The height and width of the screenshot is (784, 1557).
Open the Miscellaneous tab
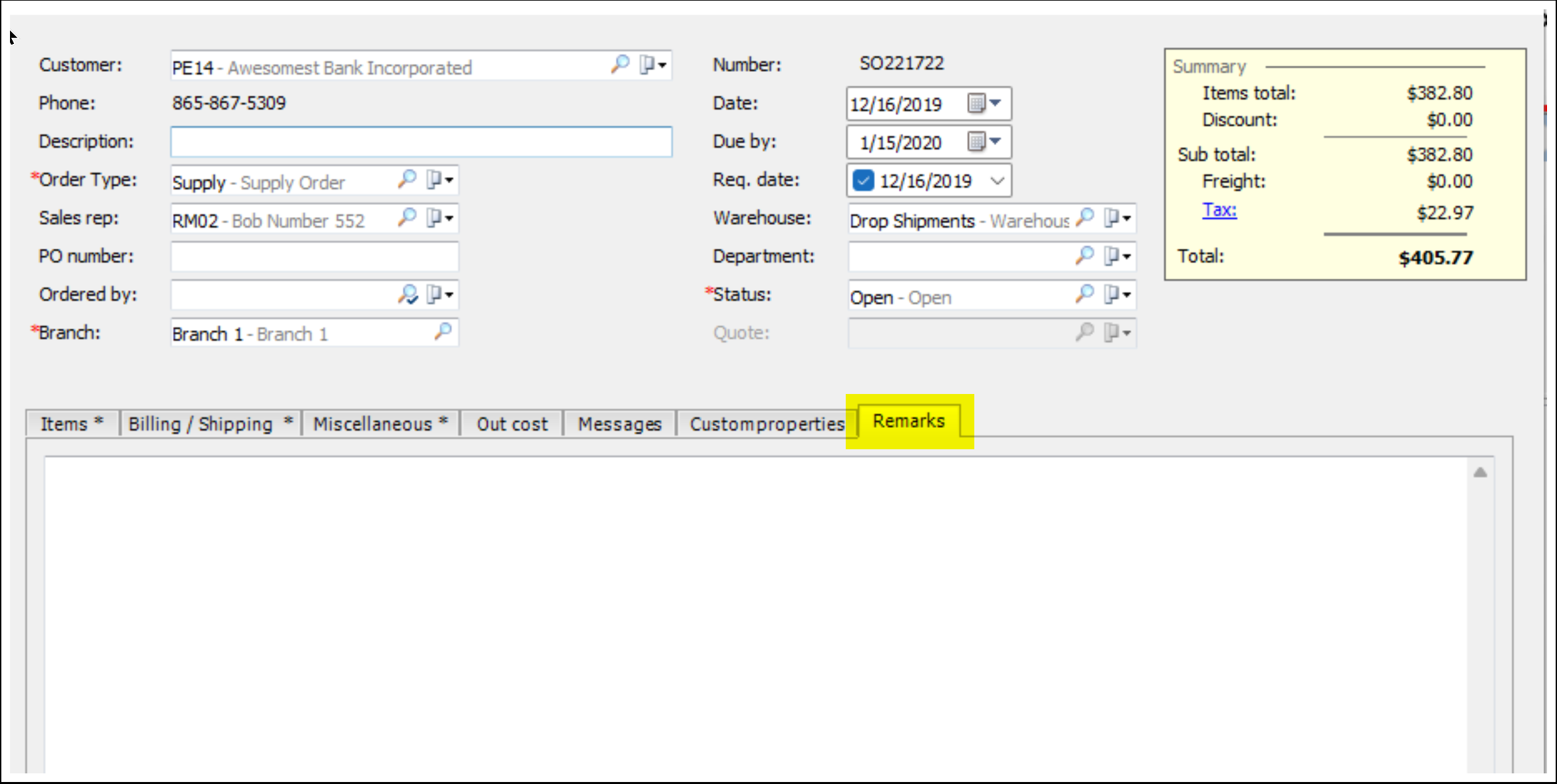pos(380,423)
